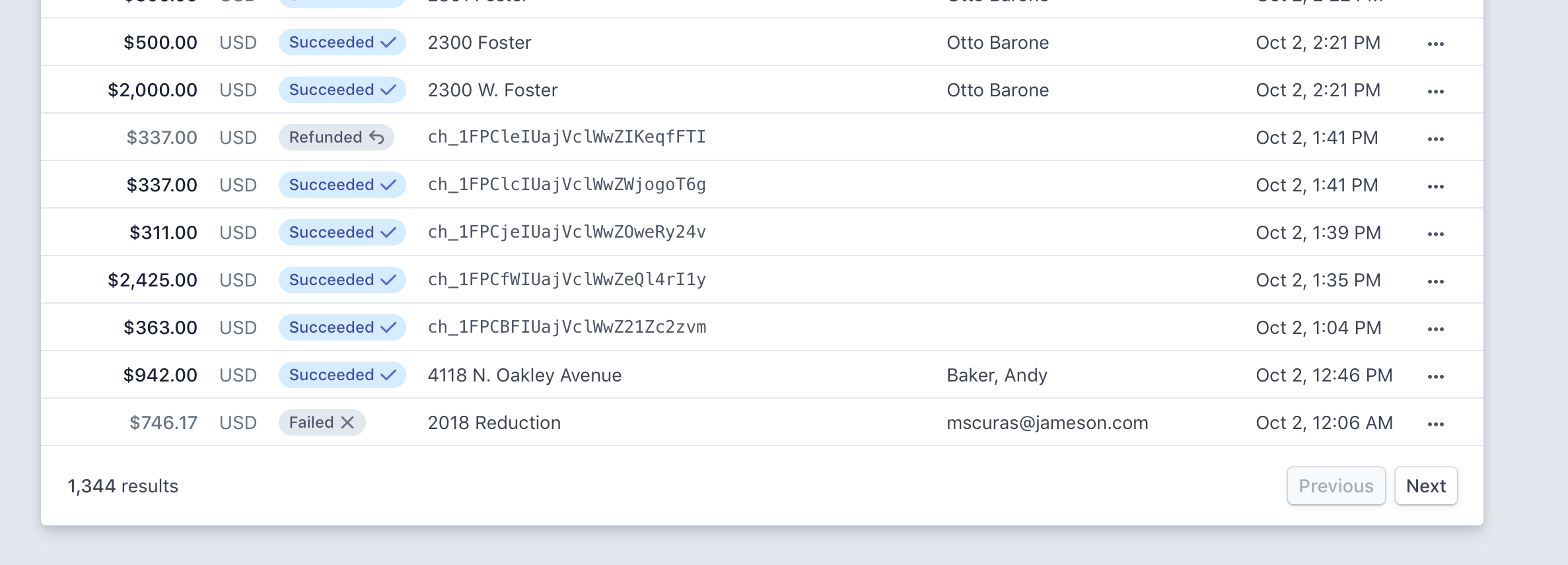Image resolution: width=1568 pixels, height=565 pixels.
Task: Select the 4118 N. Oakley Avenue payment
Action: pyautogui.click(x=524, y=375)
